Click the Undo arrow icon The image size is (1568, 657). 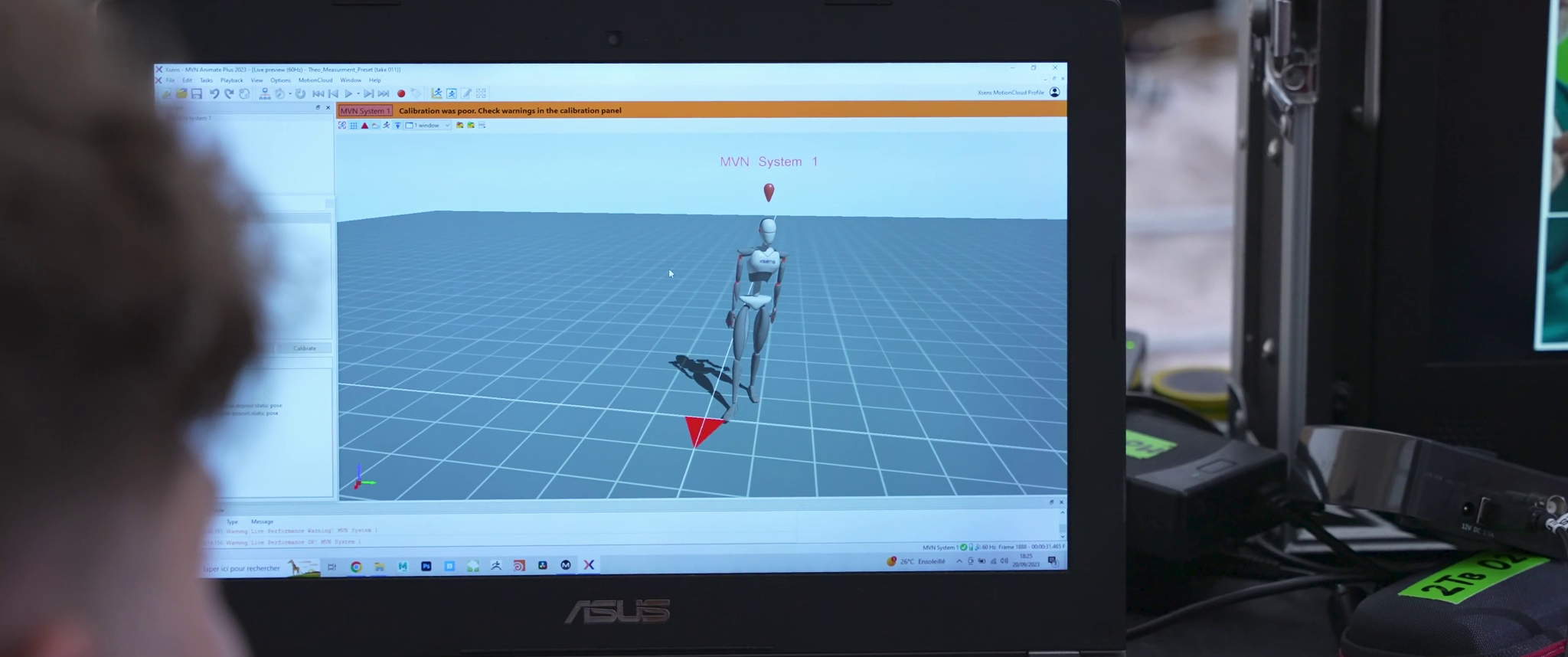pyautogui.click(x=214, y=93)
